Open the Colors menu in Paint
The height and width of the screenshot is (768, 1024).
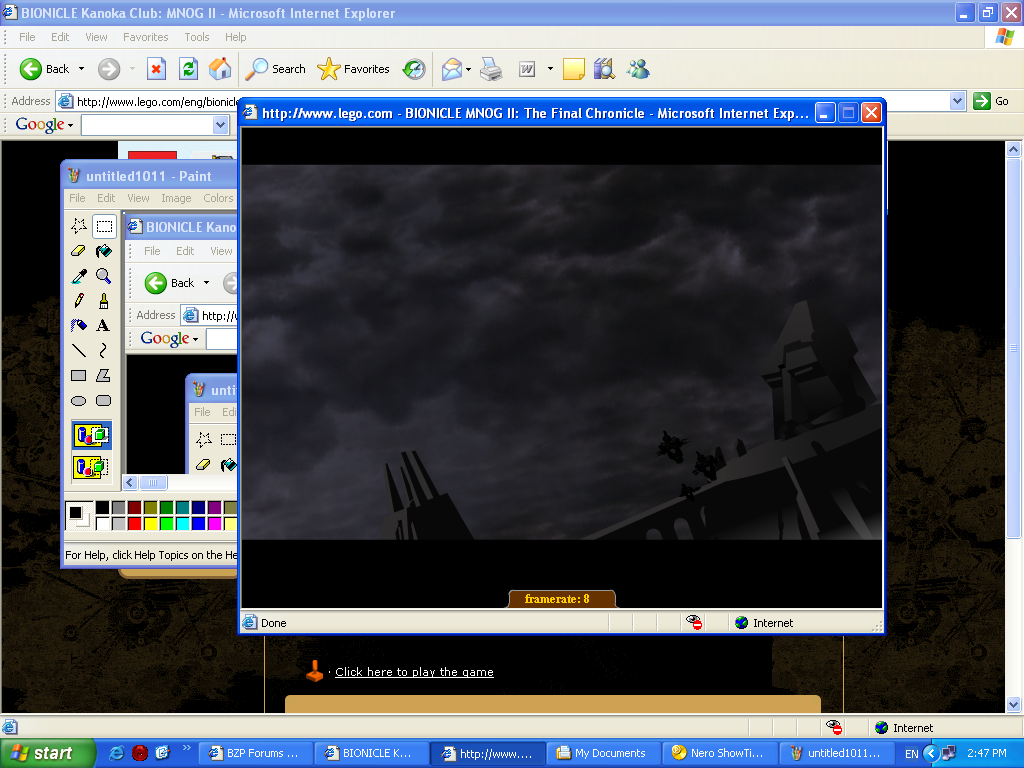[x=218, y=198]
